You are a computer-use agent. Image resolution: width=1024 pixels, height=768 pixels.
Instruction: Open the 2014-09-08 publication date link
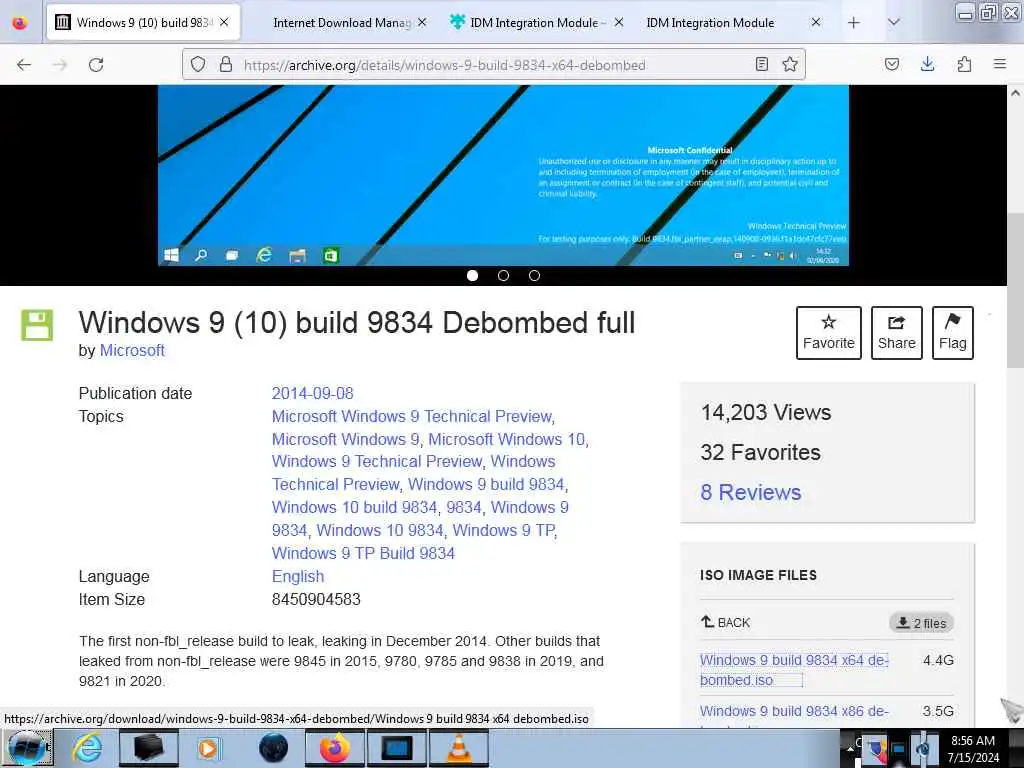pos(312,393)
